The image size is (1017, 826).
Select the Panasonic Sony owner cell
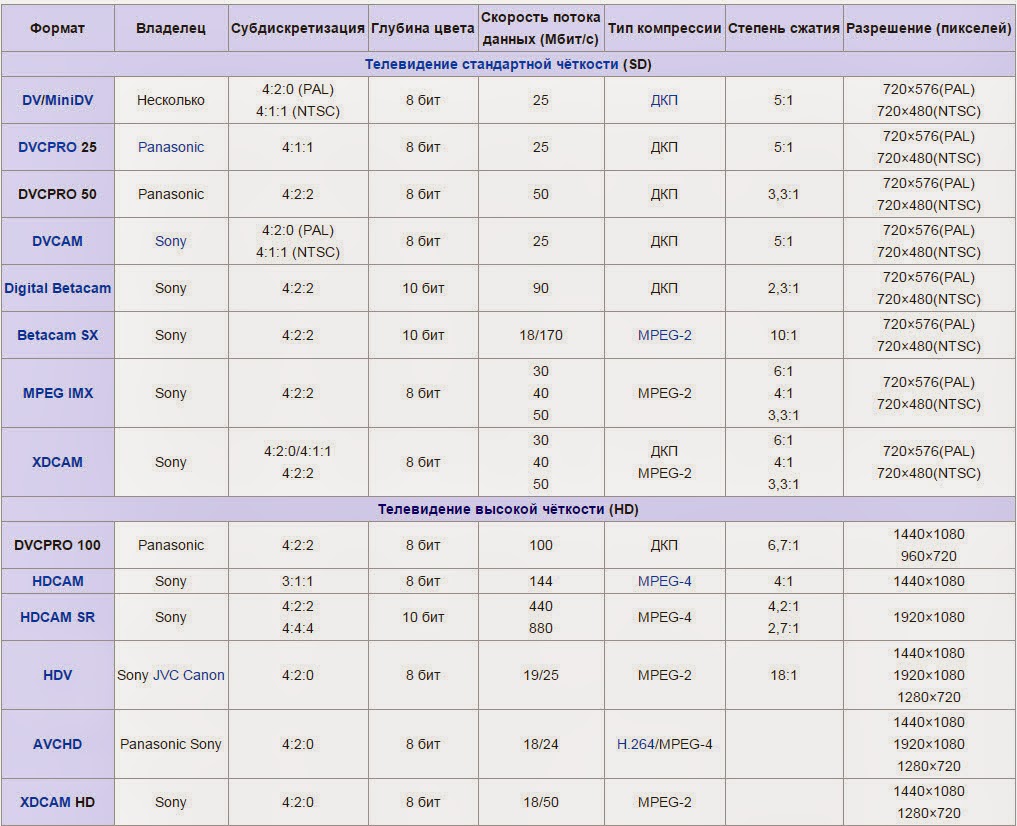[171, 744]
